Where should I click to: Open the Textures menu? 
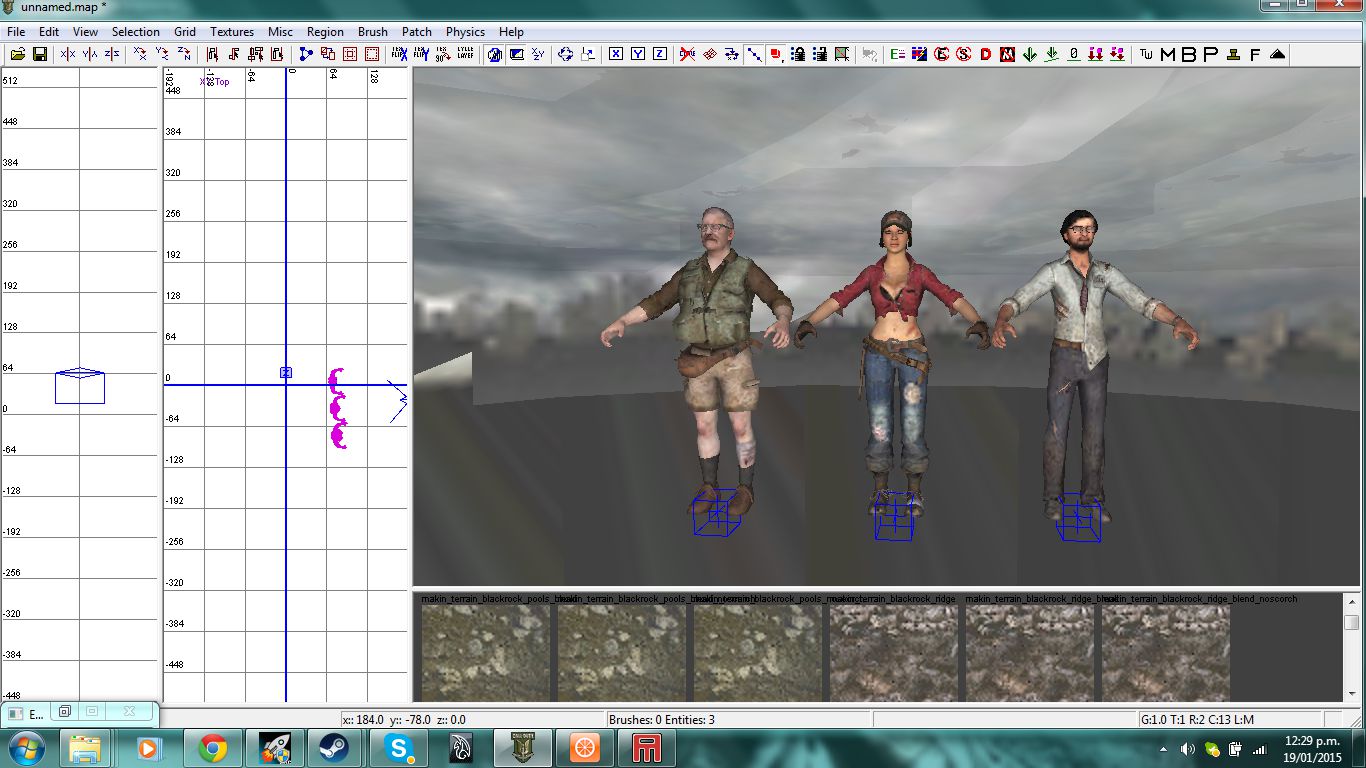tap(232, 32)
